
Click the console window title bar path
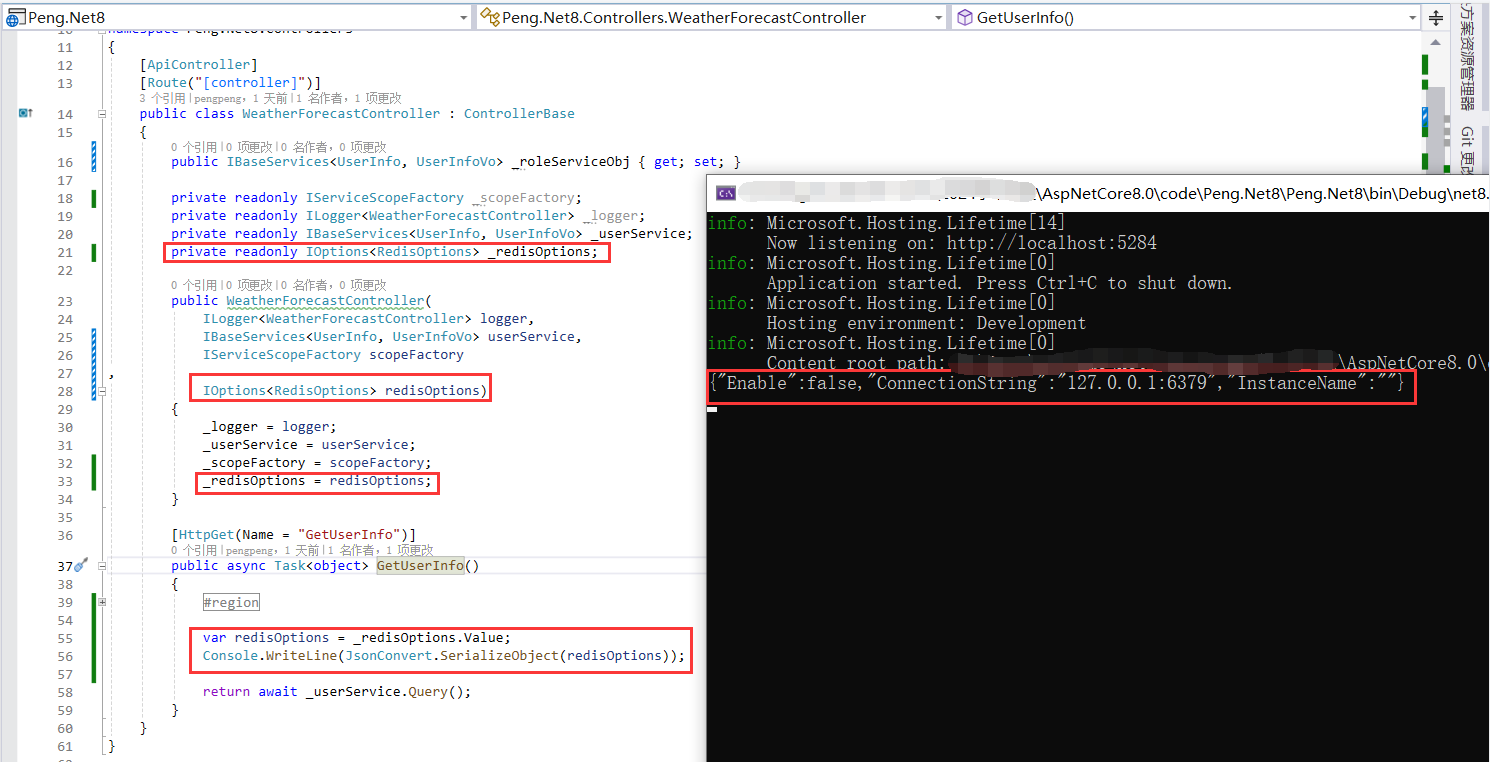pyautogui.click(x=1265, y=194)
